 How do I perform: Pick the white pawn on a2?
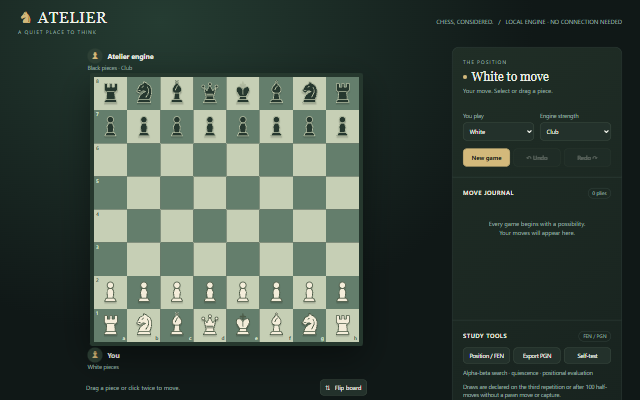(111, 292)
